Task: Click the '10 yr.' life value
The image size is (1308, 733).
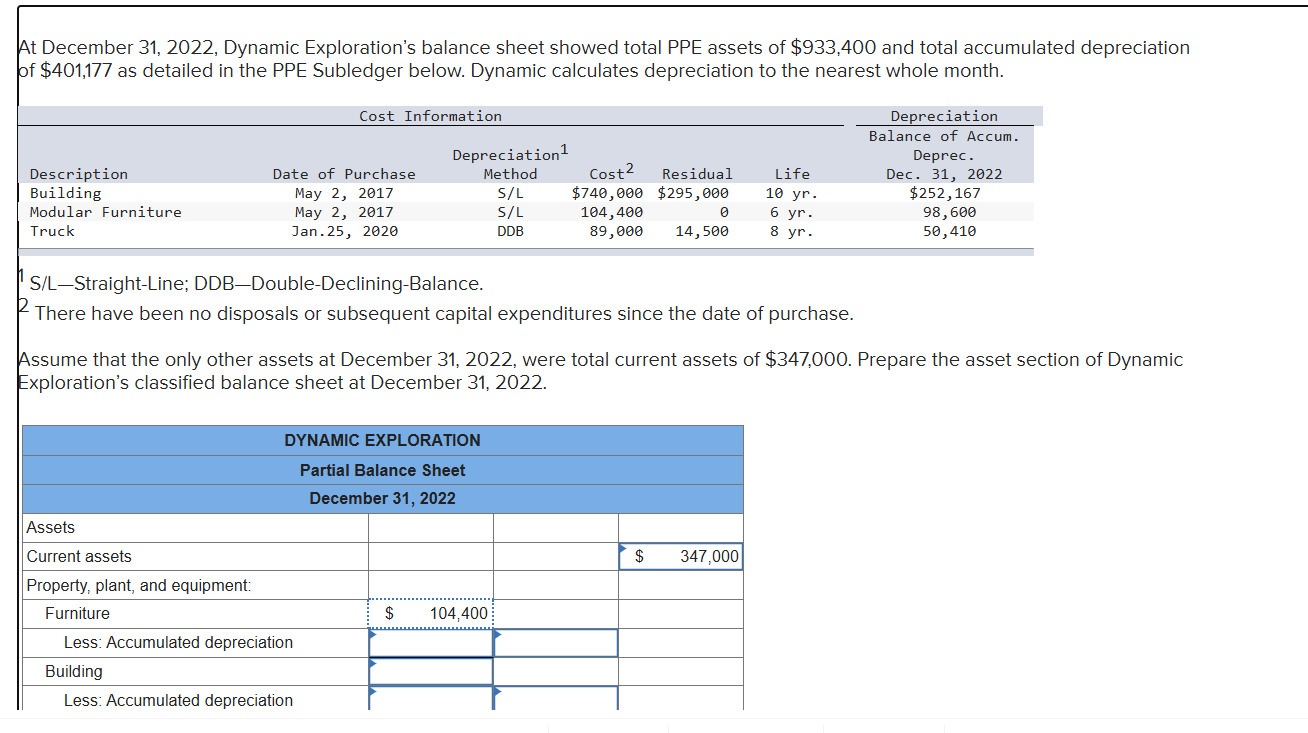Action: (x=792, y=193)
